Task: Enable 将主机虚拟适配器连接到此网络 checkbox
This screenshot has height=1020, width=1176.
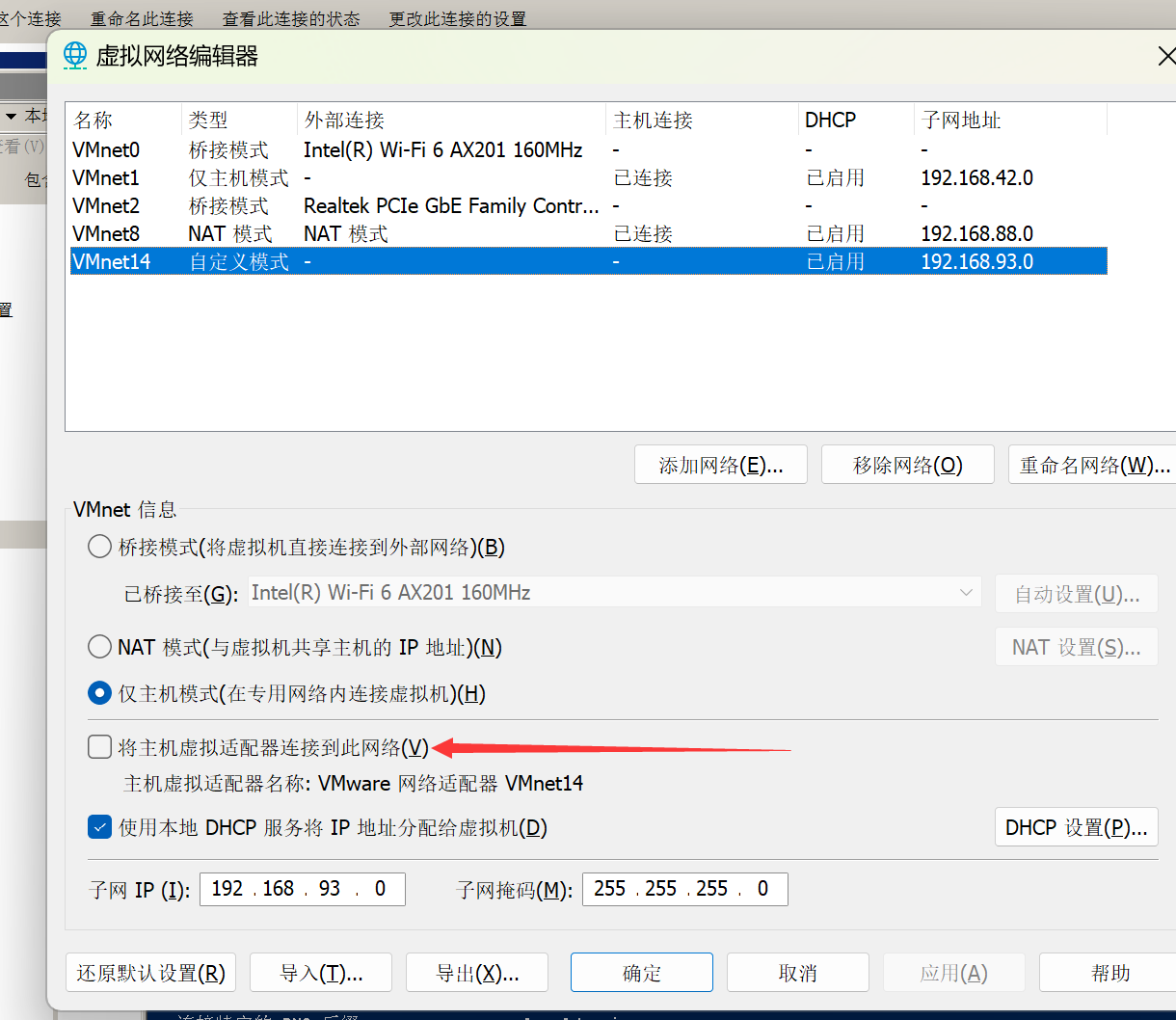Action: [99, 747]
